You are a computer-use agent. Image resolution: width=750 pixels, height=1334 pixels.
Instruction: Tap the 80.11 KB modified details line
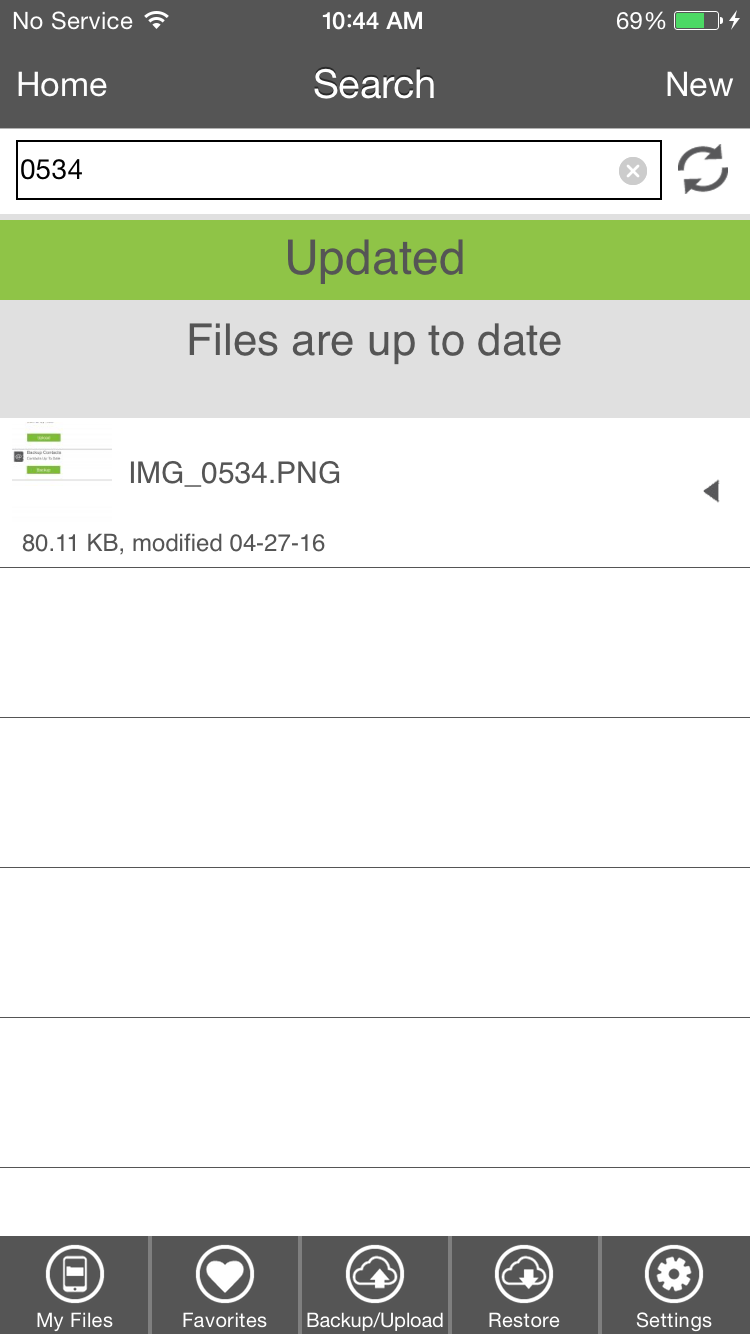(x=174, y=543)
